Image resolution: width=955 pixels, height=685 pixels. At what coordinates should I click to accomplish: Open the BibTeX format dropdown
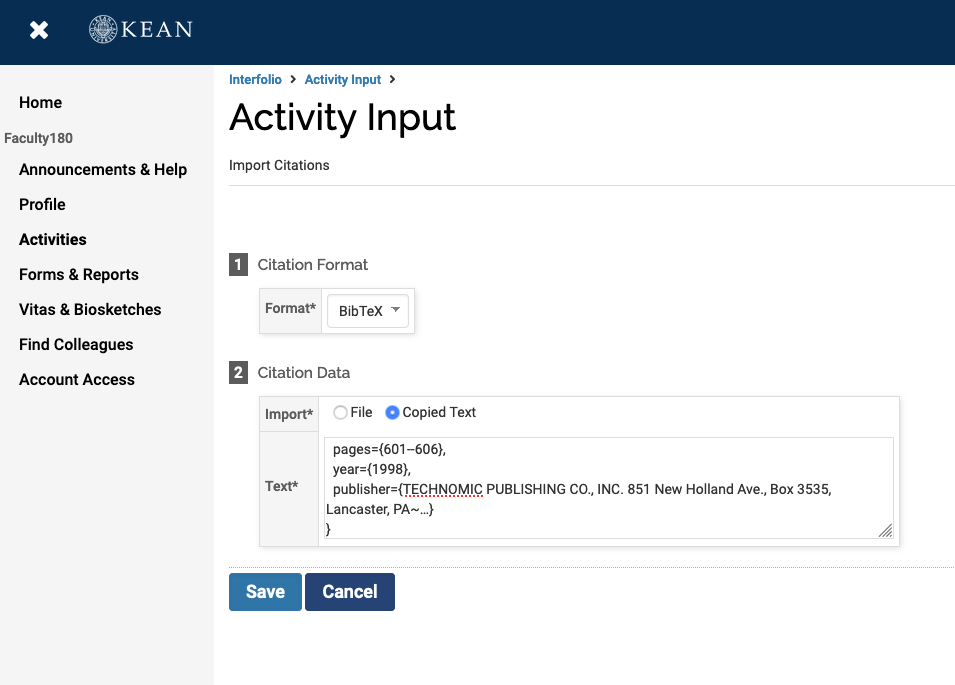[368, 311]
